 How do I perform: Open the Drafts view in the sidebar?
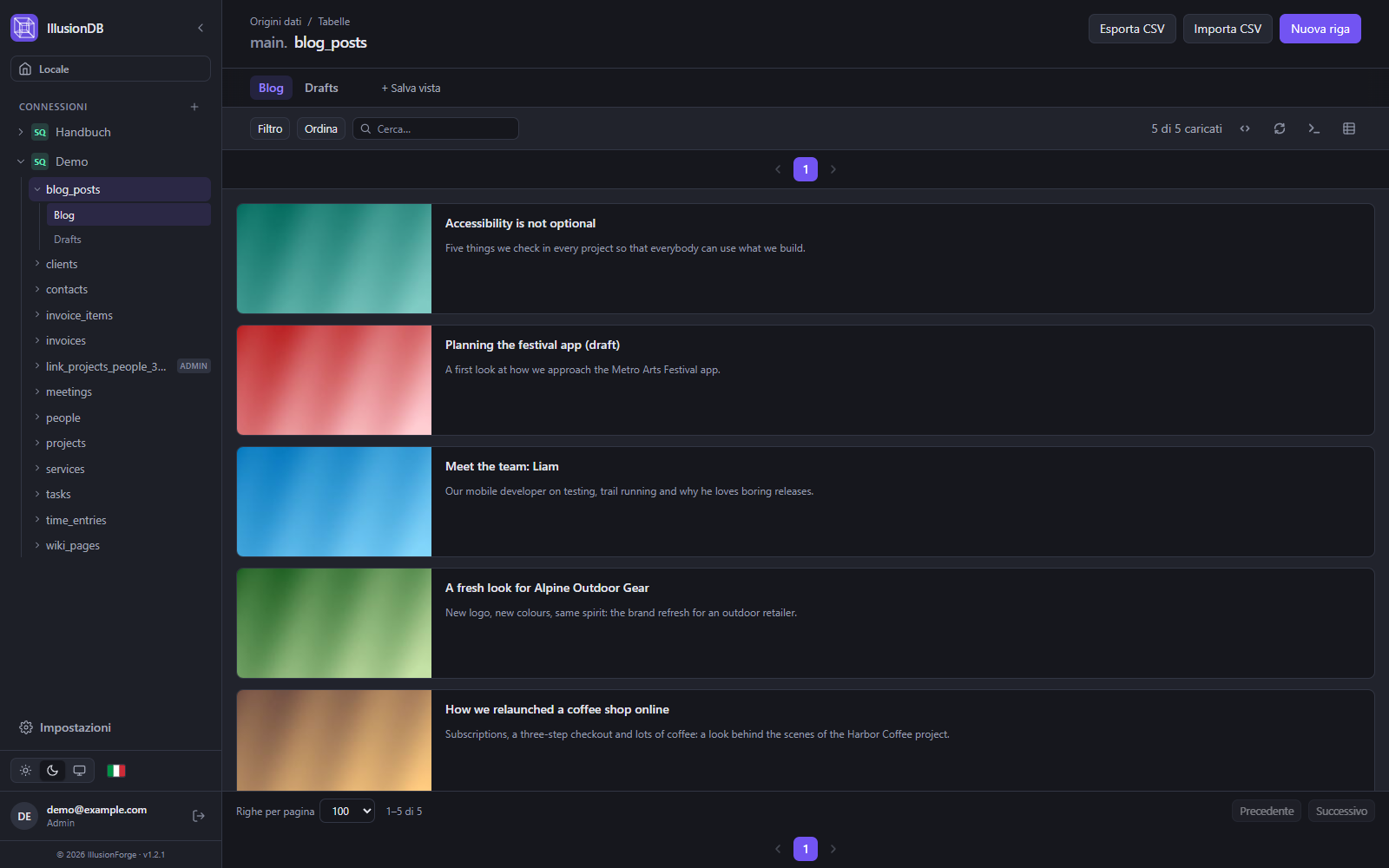point(128,240)
